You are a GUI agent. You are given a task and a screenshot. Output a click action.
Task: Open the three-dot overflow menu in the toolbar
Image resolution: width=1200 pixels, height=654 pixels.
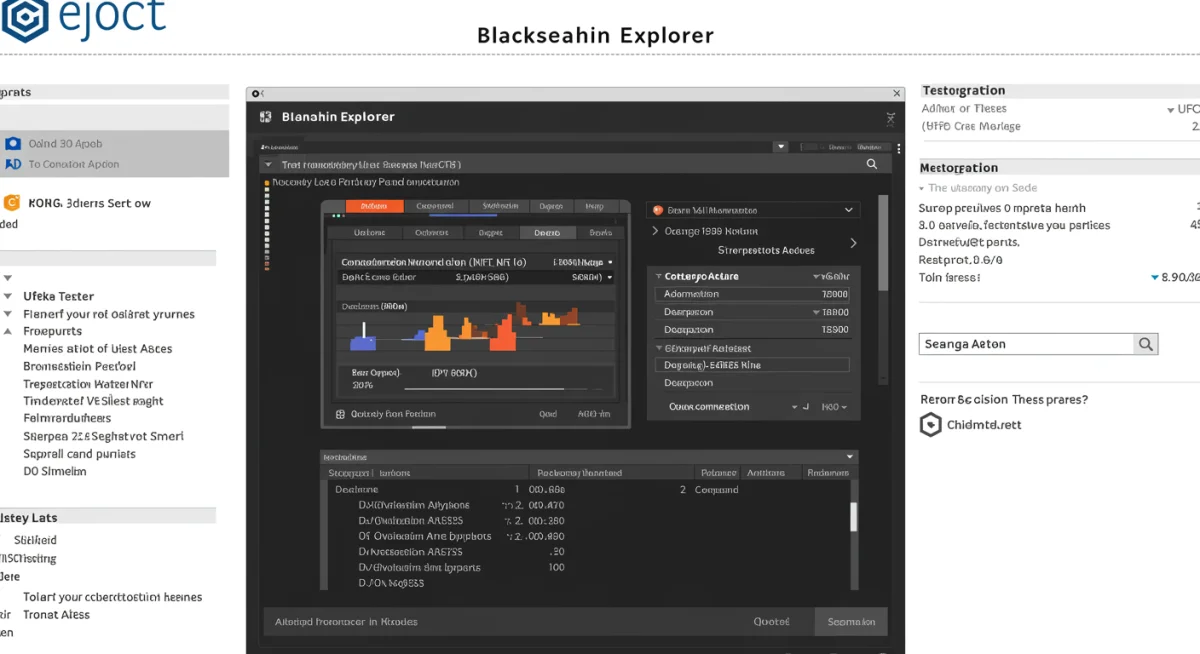pyautogui.click(x=897, y=147)
